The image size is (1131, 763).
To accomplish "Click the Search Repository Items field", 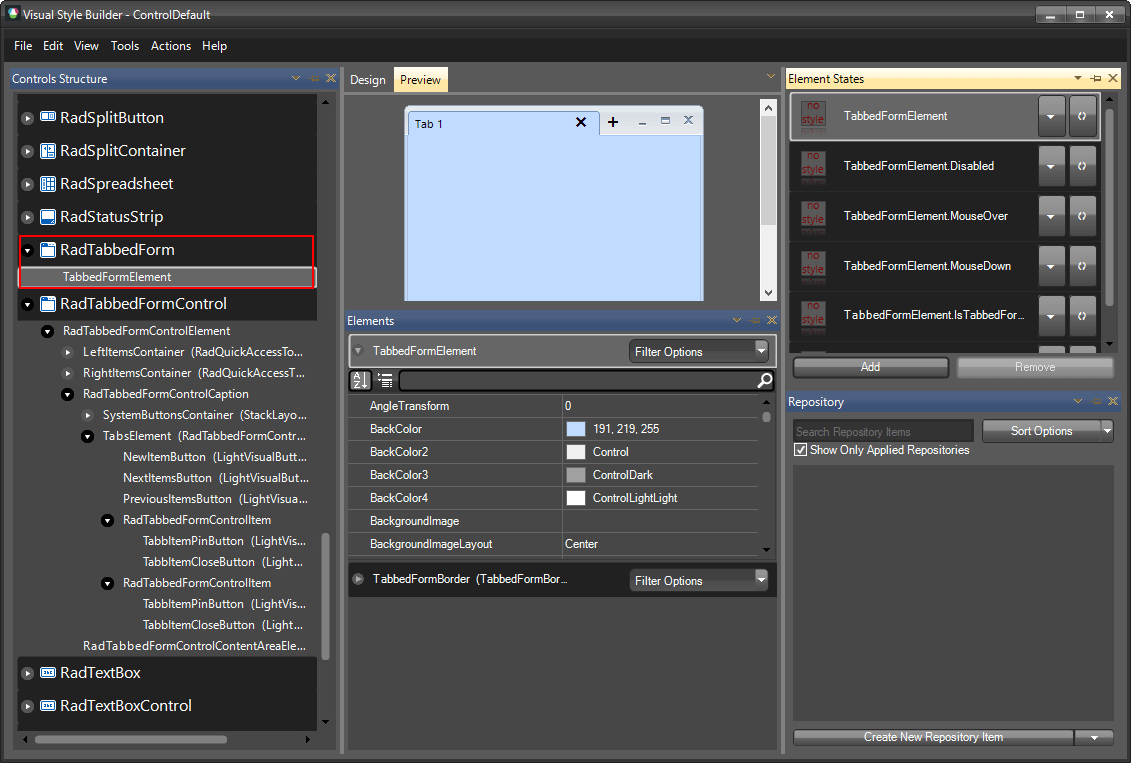I will click(883, 431).
